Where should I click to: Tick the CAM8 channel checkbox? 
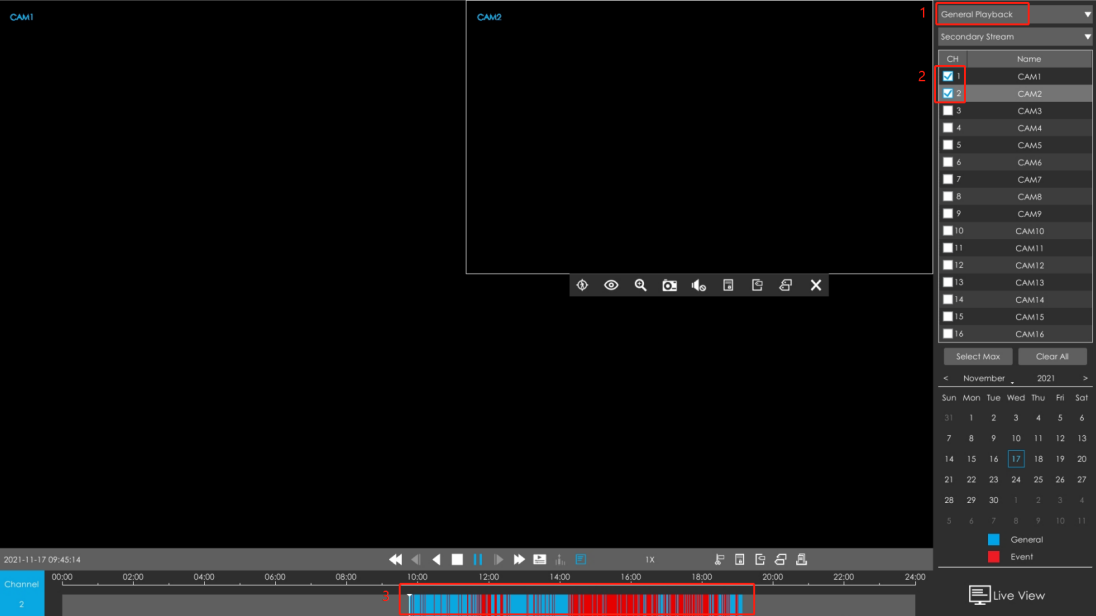point(948,196)
